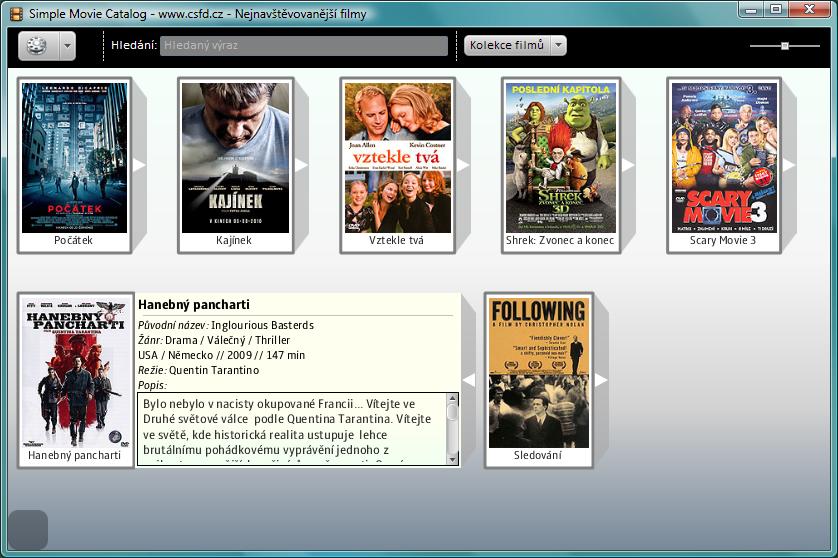This screenshot has width=838, height=558.
Task: Expand details arrow beside Shrek: Zvonec a konec
Action: tap(628, 165)
